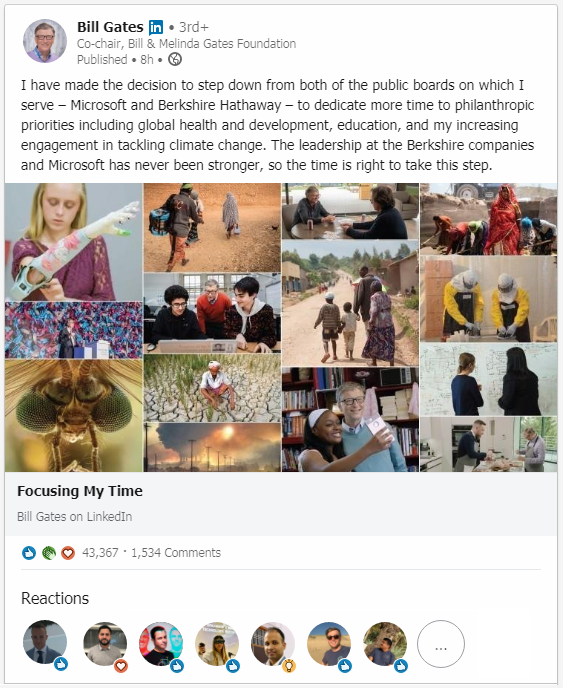Click the green Celebrate reaction icon
The height and width of the screenshot is (688, 563).
[x=49, y=553]
